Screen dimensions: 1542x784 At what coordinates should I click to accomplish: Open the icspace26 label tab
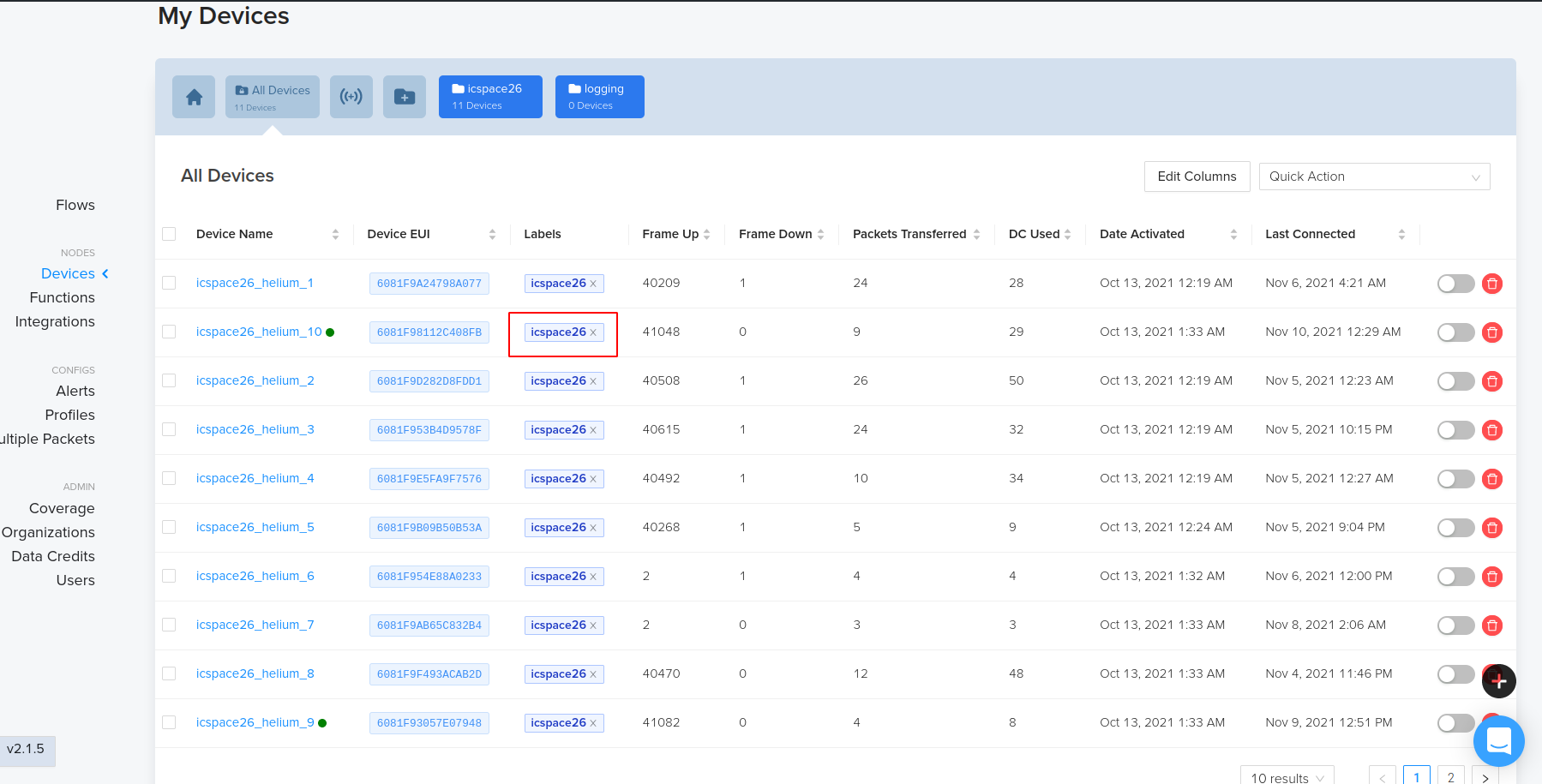490,97
